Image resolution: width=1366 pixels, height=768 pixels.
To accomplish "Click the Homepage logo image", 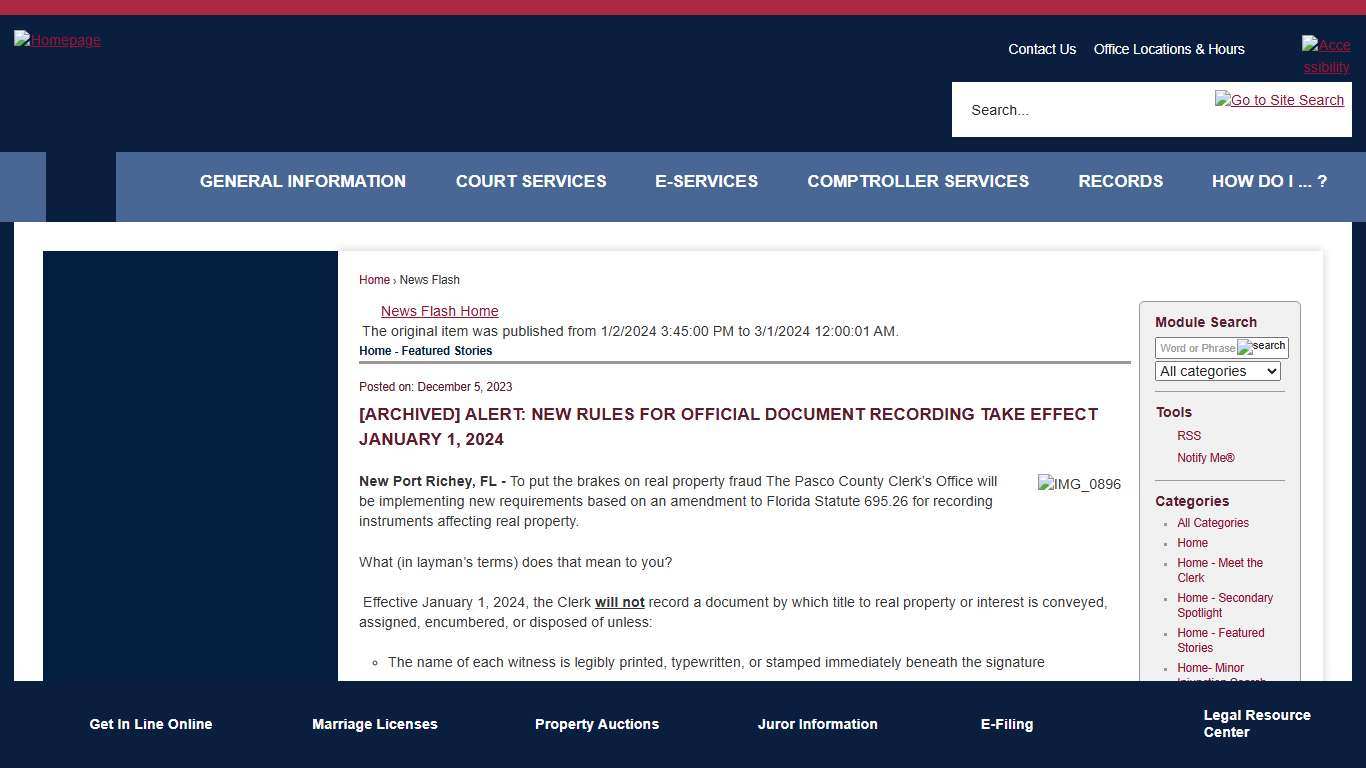I will pyautogui.click(x=57, y=40).
